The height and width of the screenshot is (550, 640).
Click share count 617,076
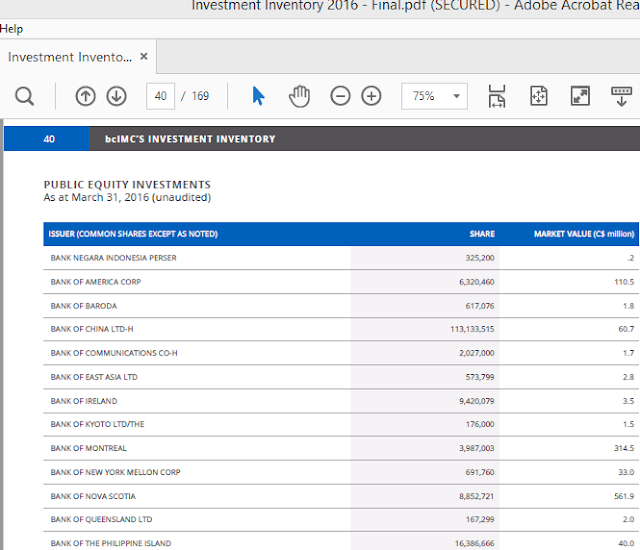[x=480, y=306]
